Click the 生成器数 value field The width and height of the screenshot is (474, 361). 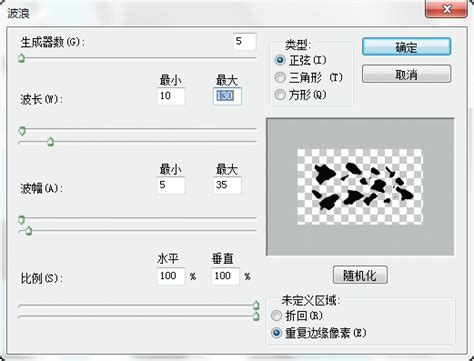point(245,42)
